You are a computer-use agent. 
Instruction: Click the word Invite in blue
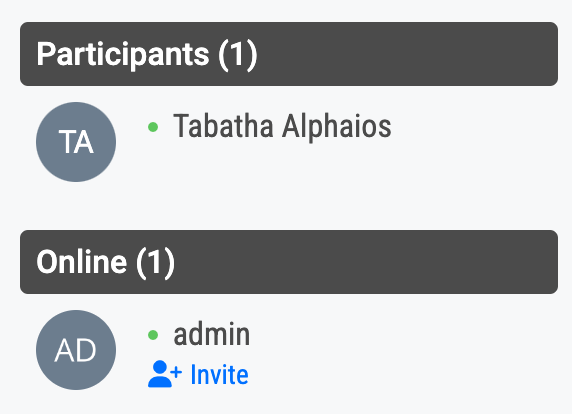tap(220, 374)
